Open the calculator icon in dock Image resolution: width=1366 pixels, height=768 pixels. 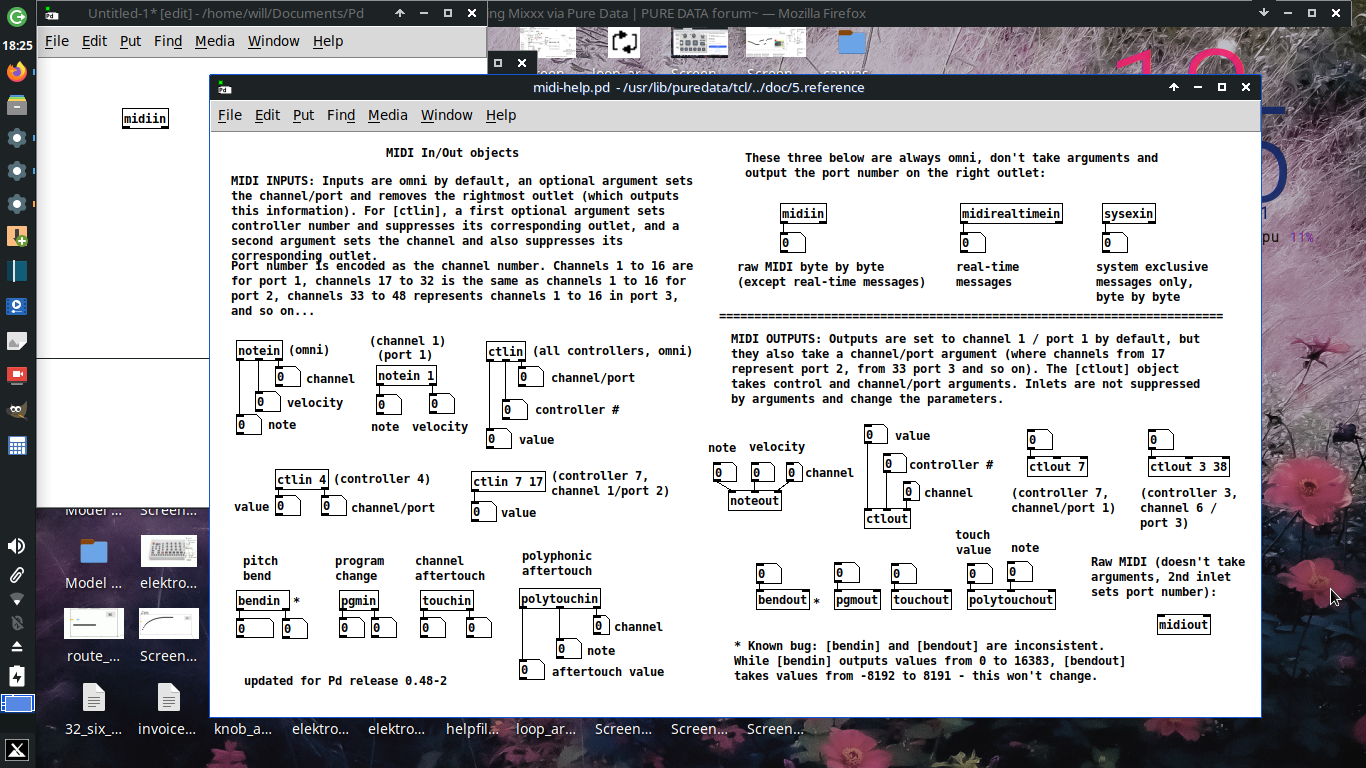click(17, 445)
